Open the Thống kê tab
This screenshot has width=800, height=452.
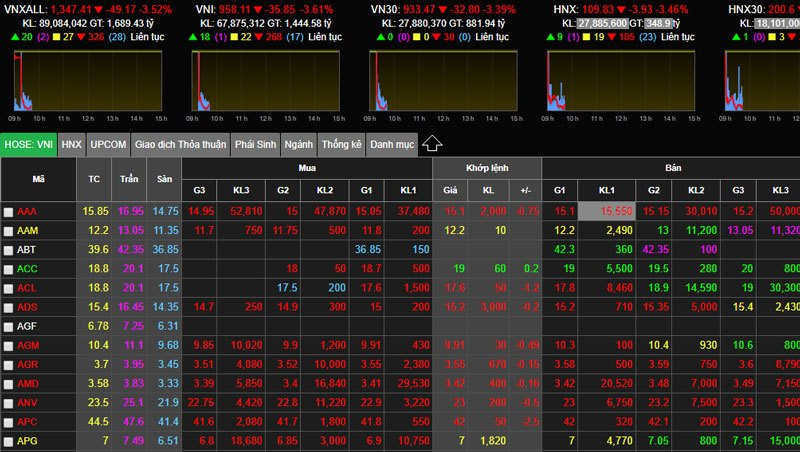pos(342,144)
